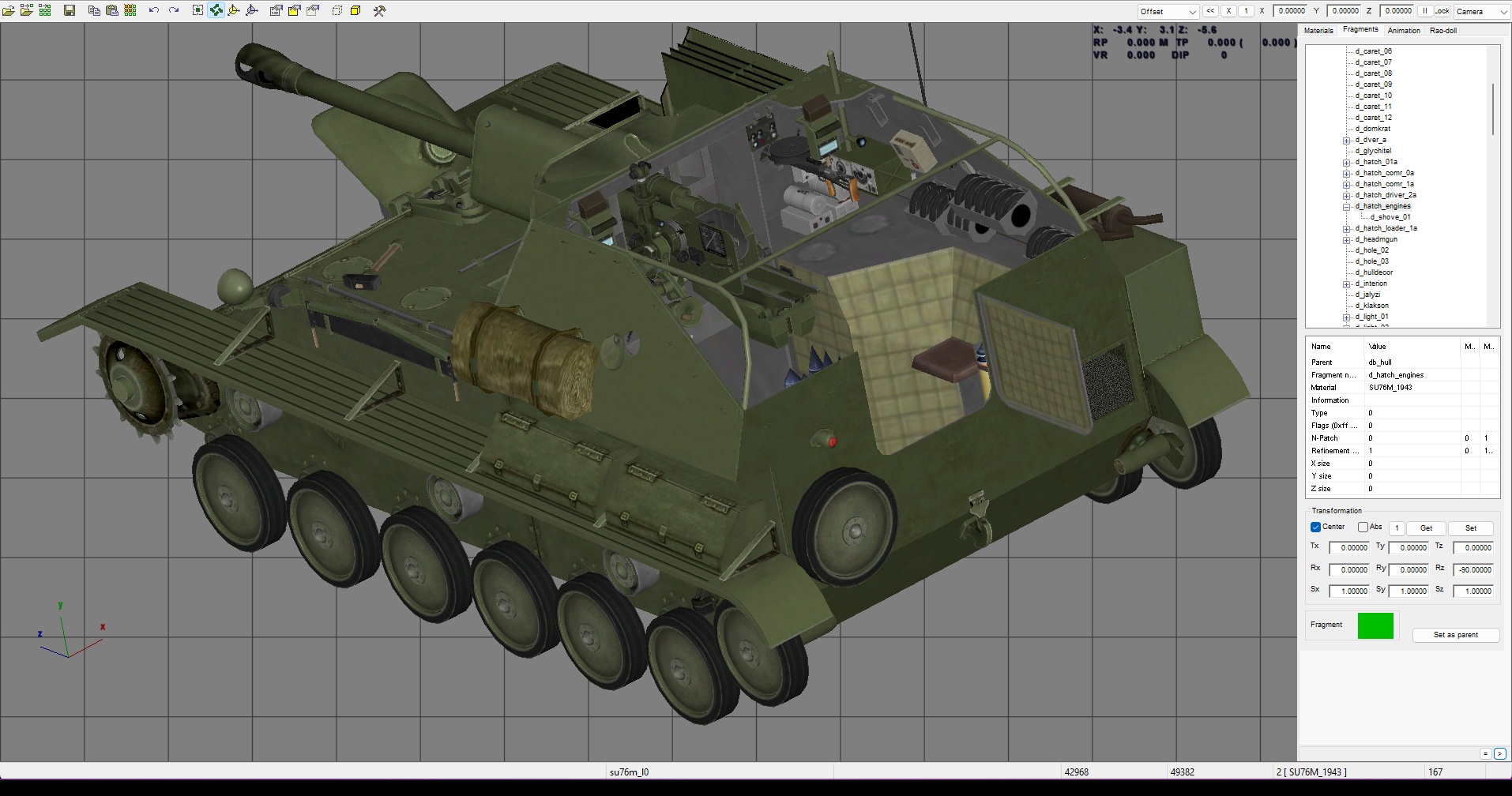Click the X offset input field
1512x796 pixels.
tap(1291, 11)
